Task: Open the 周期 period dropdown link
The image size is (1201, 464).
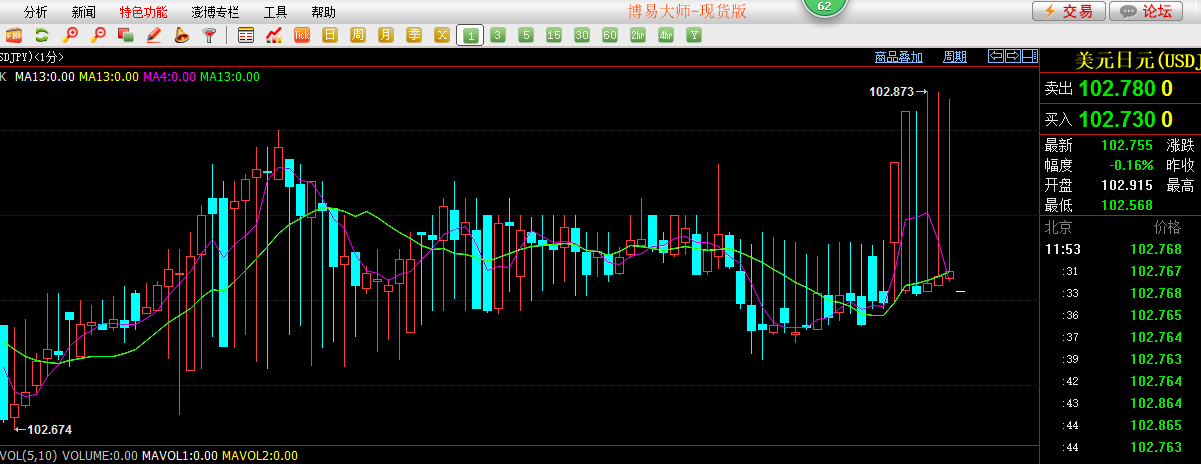Action: (x=955, y=57)
